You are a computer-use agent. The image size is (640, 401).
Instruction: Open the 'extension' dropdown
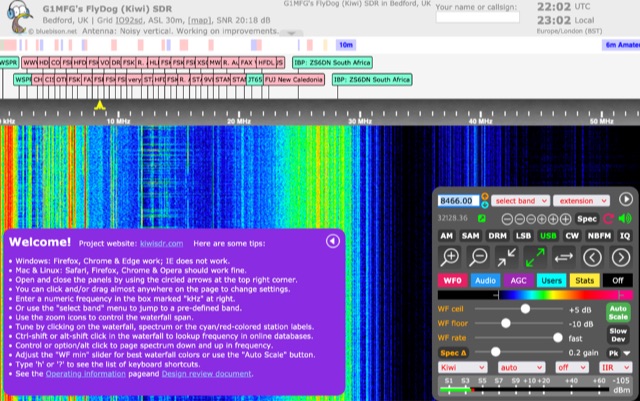click(581, 201)
